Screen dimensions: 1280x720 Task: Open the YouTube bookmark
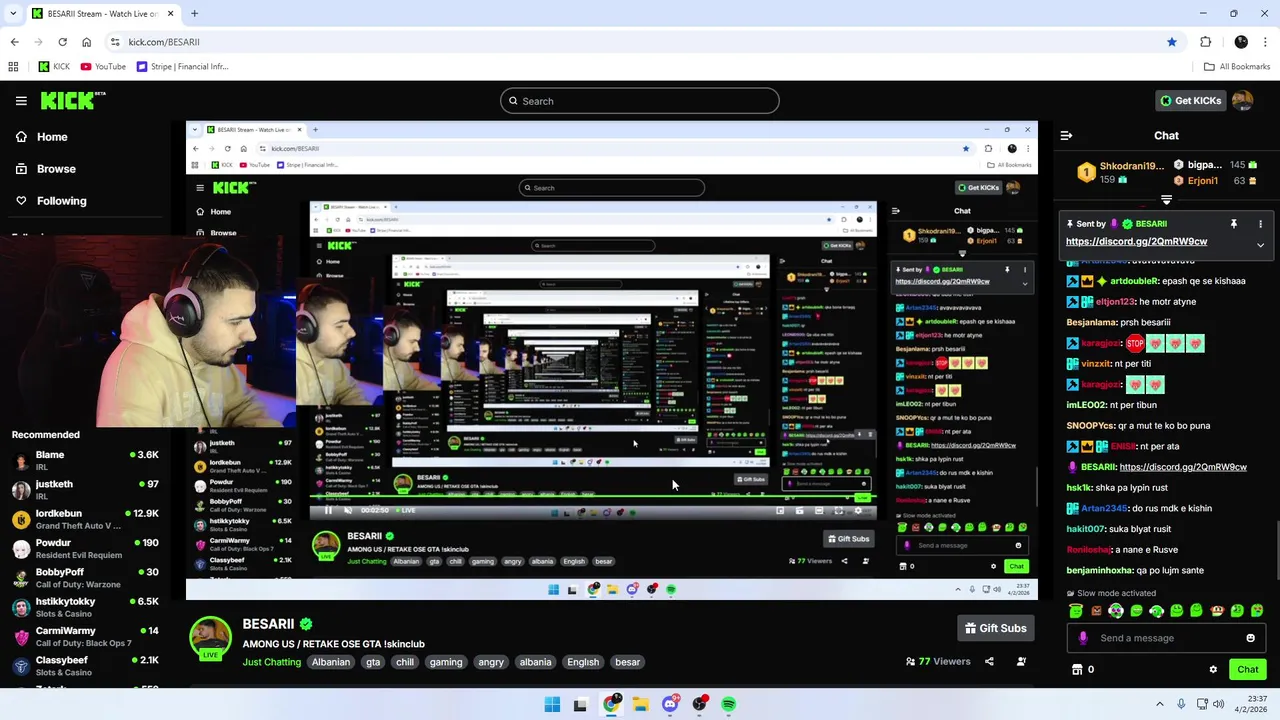click(103, 67)
